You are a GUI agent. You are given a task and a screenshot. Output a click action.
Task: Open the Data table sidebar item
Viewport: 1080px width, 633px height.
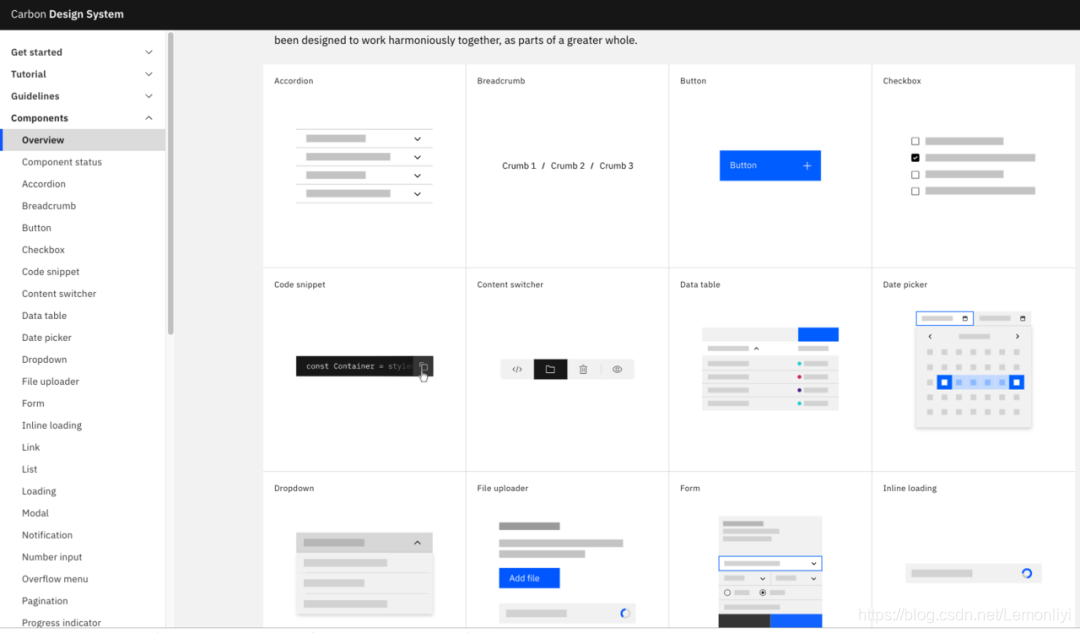click(x=44, y=315)
